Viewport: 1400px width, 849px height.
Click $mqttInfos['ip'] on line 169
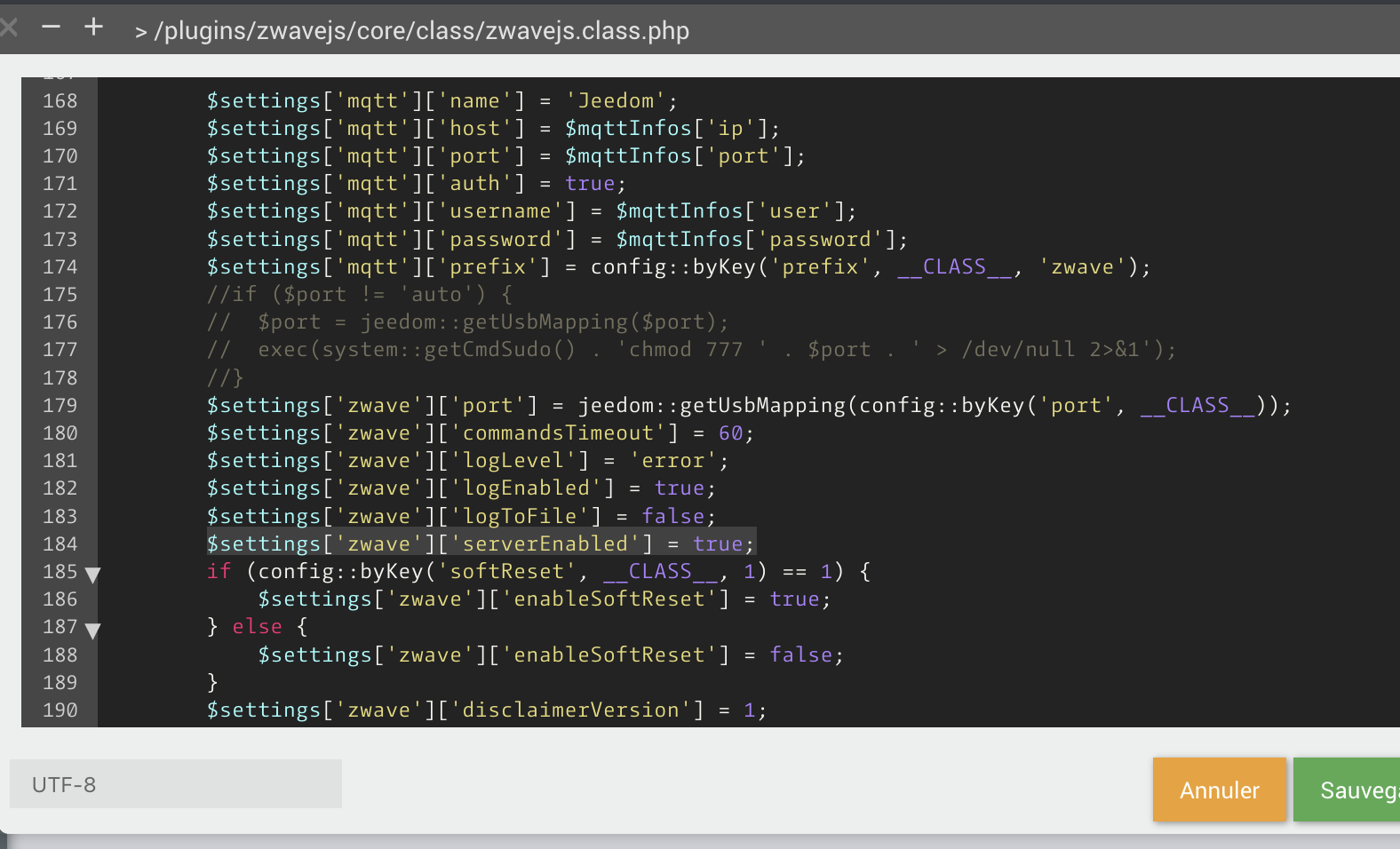point(666,129)
